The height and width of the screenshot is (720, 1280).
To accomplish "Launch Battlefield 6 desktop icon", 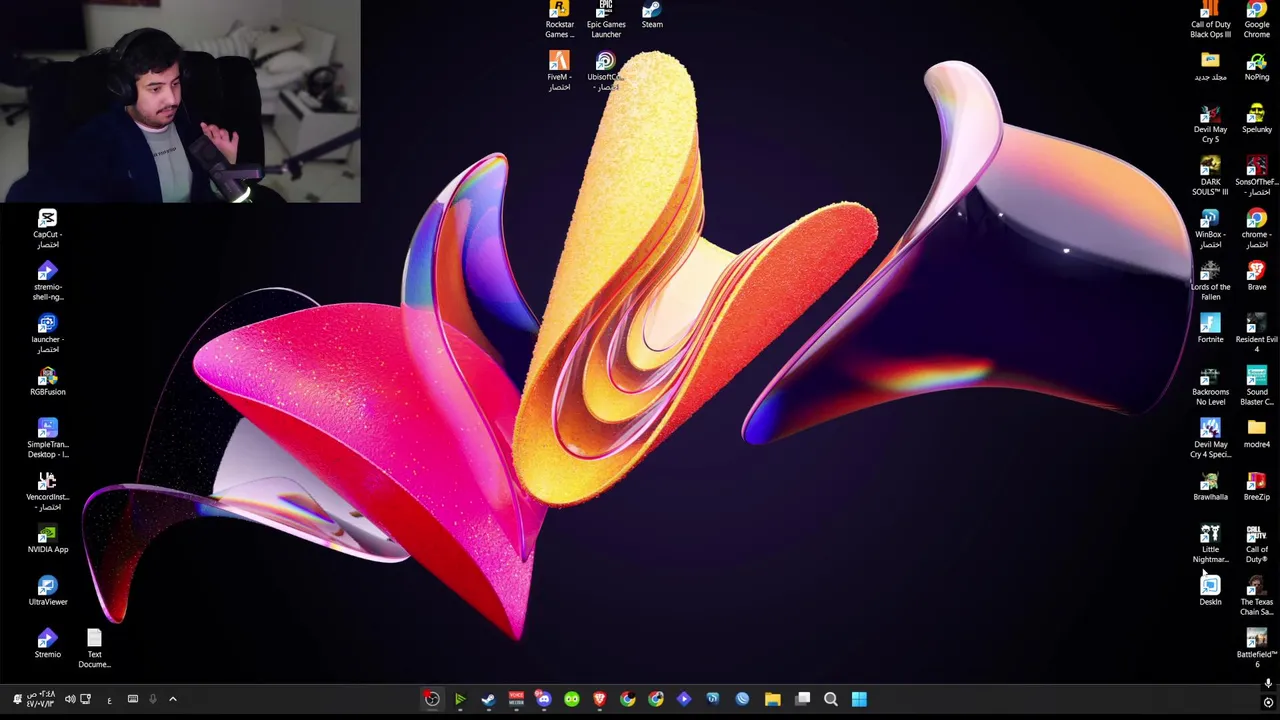I will tap(1257, 649).
